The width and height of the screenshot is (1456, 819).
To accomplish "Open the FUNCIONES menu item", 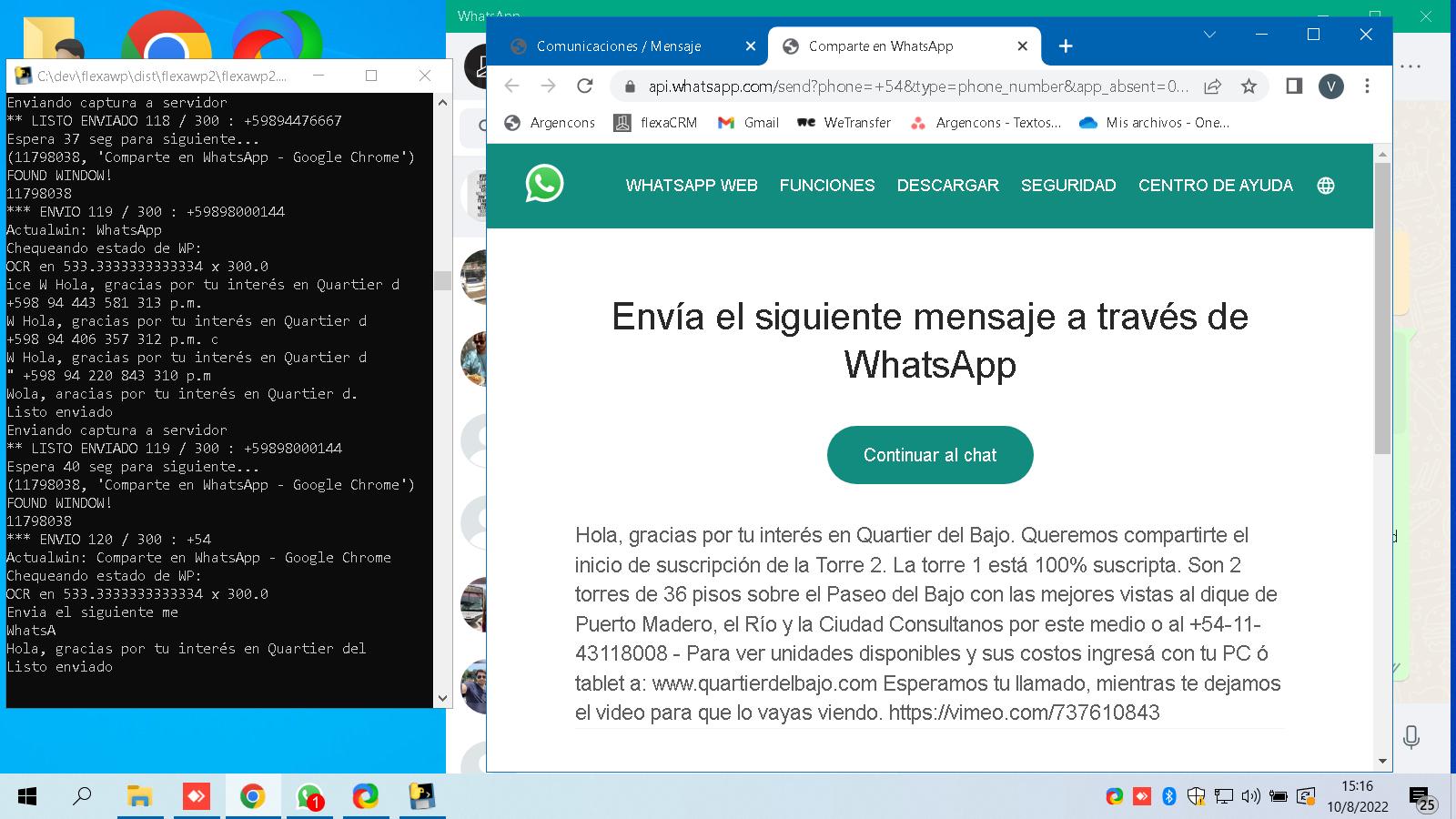I will pos(827,186).
